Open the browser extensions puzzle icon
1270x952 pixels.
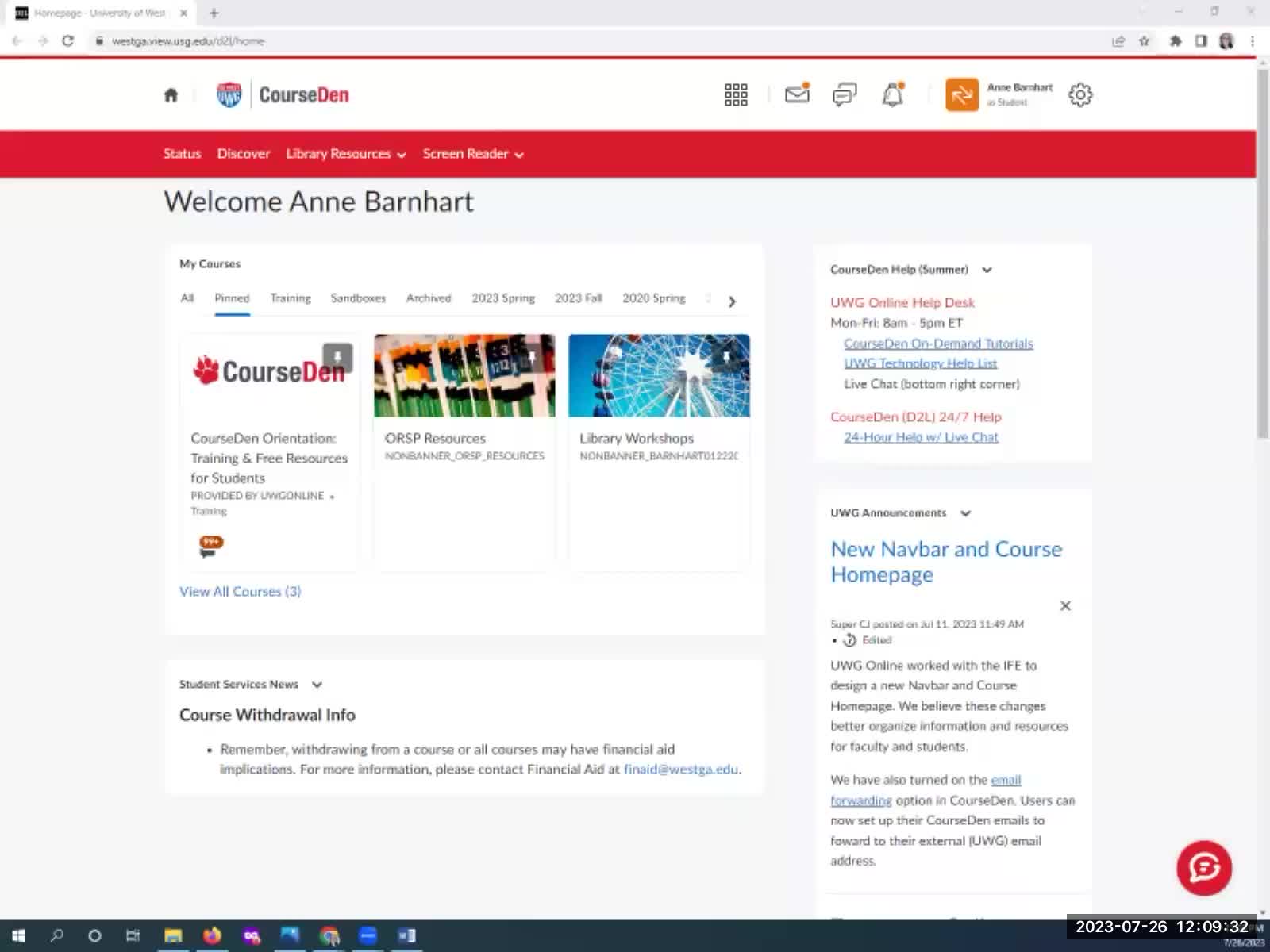pyautogui.click(x=1176, y=41)
